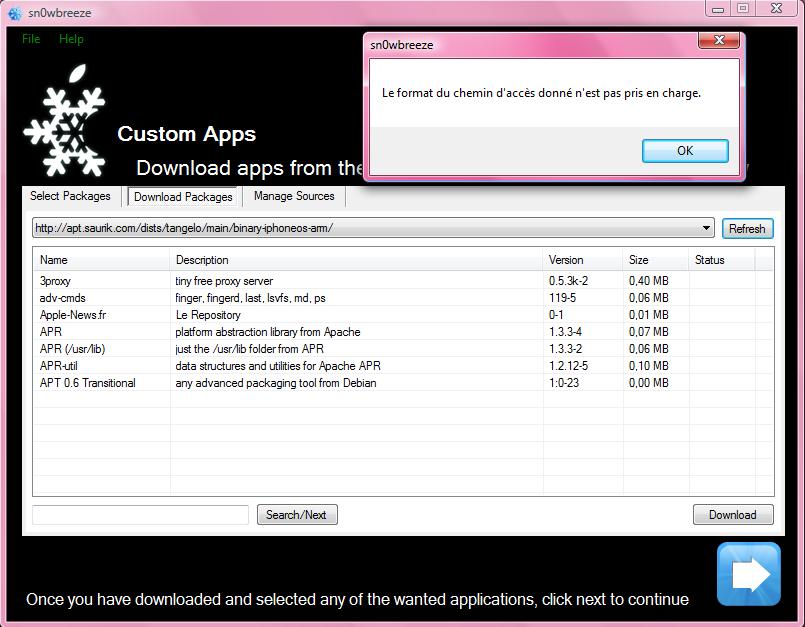This screenshot has height=627, width=805.
Task: Click 'platform abstraction library from Apache' description
Action: 267,332
